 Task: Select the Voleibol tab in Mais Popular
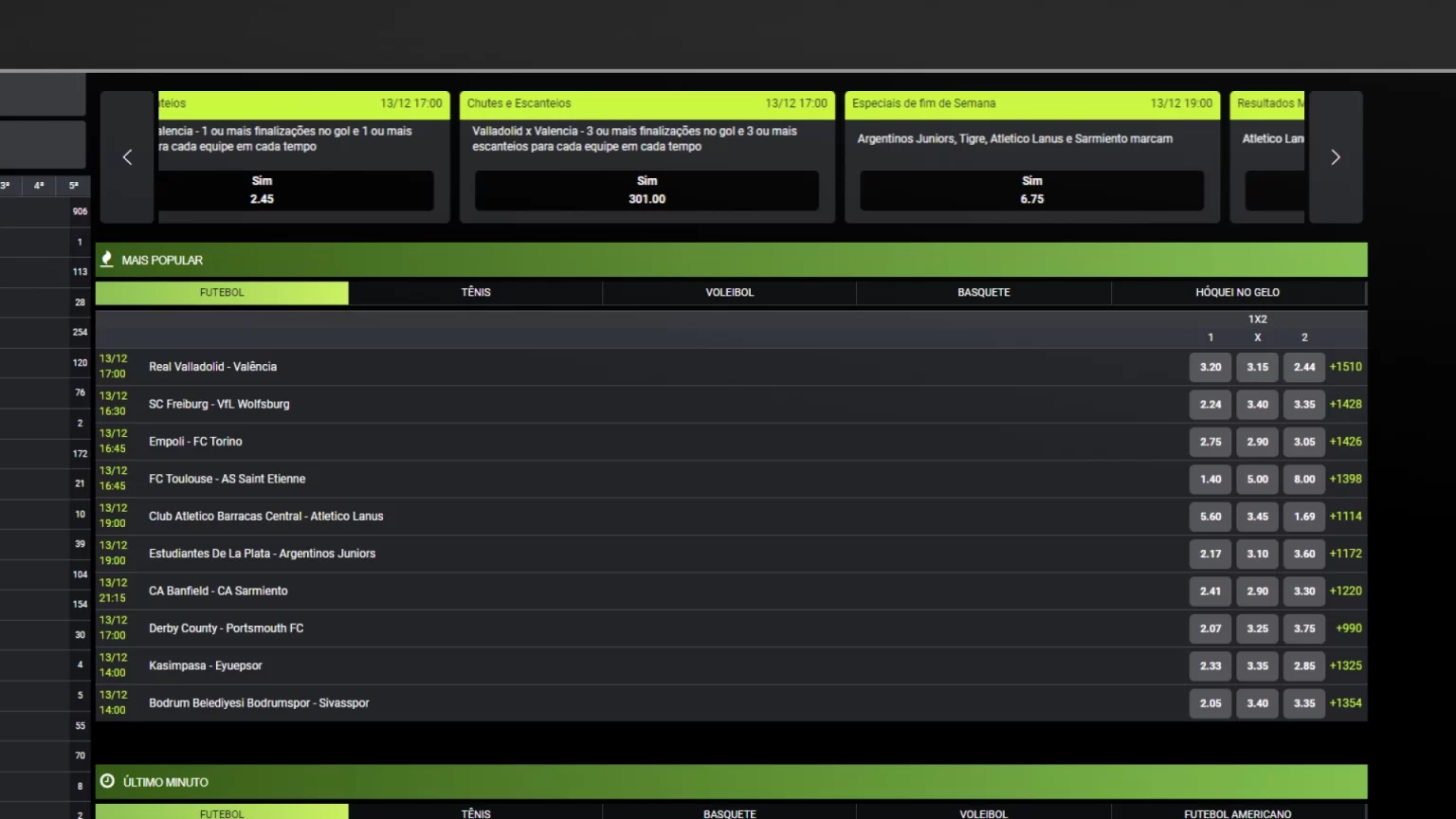[x=729, y=292]
